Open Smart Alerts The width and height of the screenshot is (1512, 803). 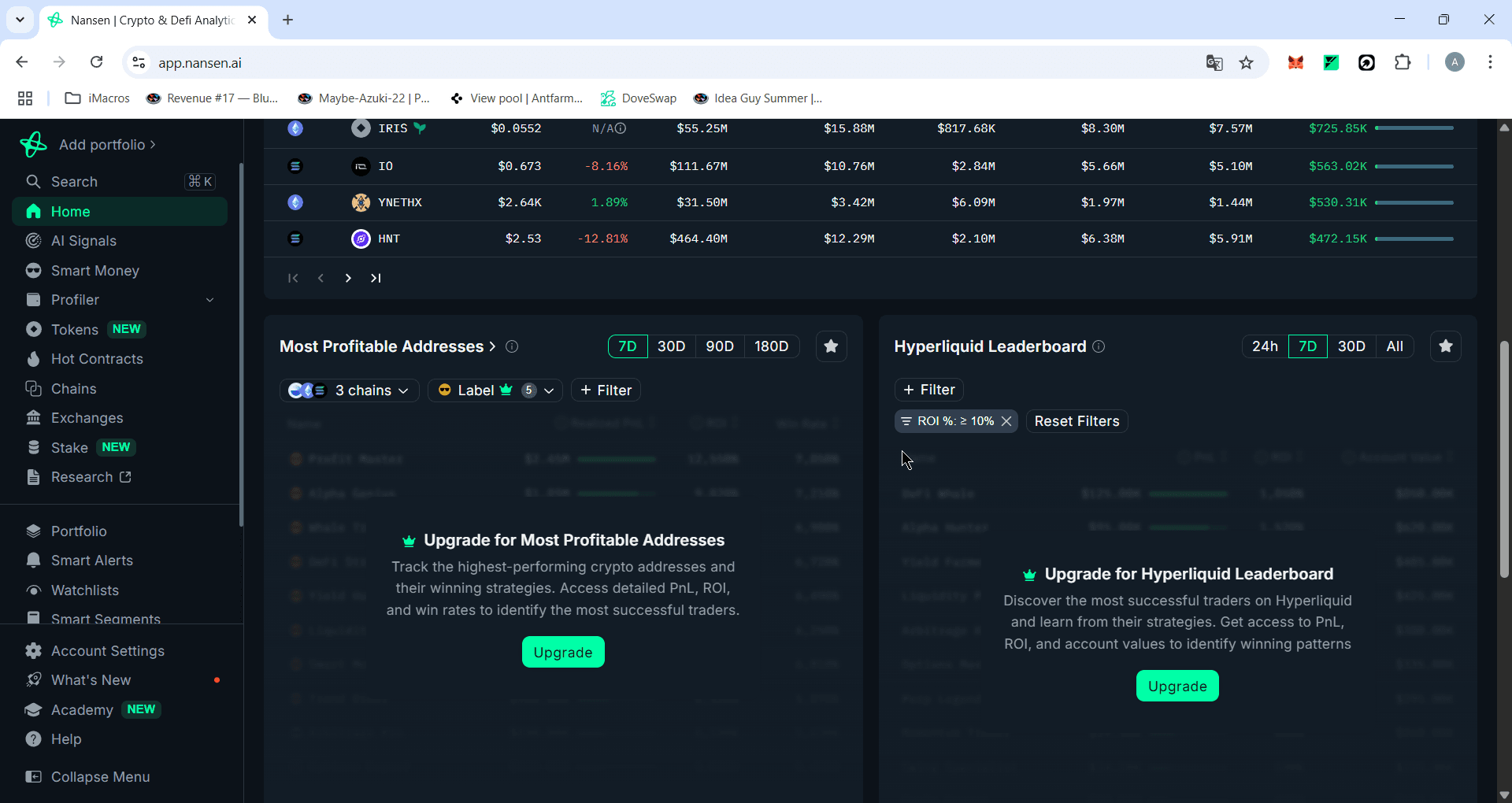click(x=120, y=561)
